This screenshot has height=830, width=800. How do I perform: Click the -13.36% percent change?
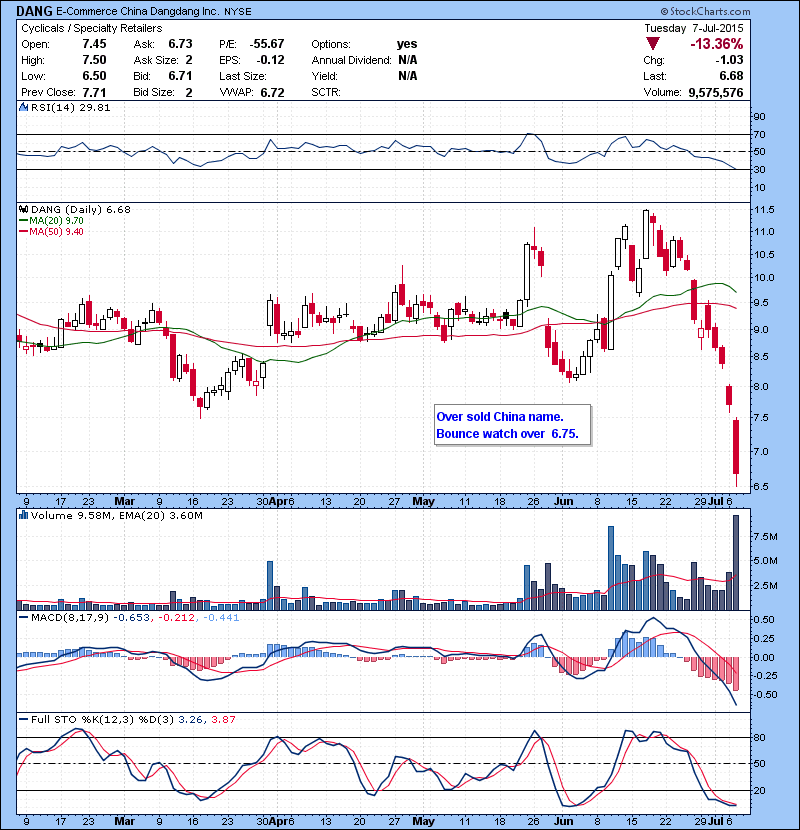716,44
